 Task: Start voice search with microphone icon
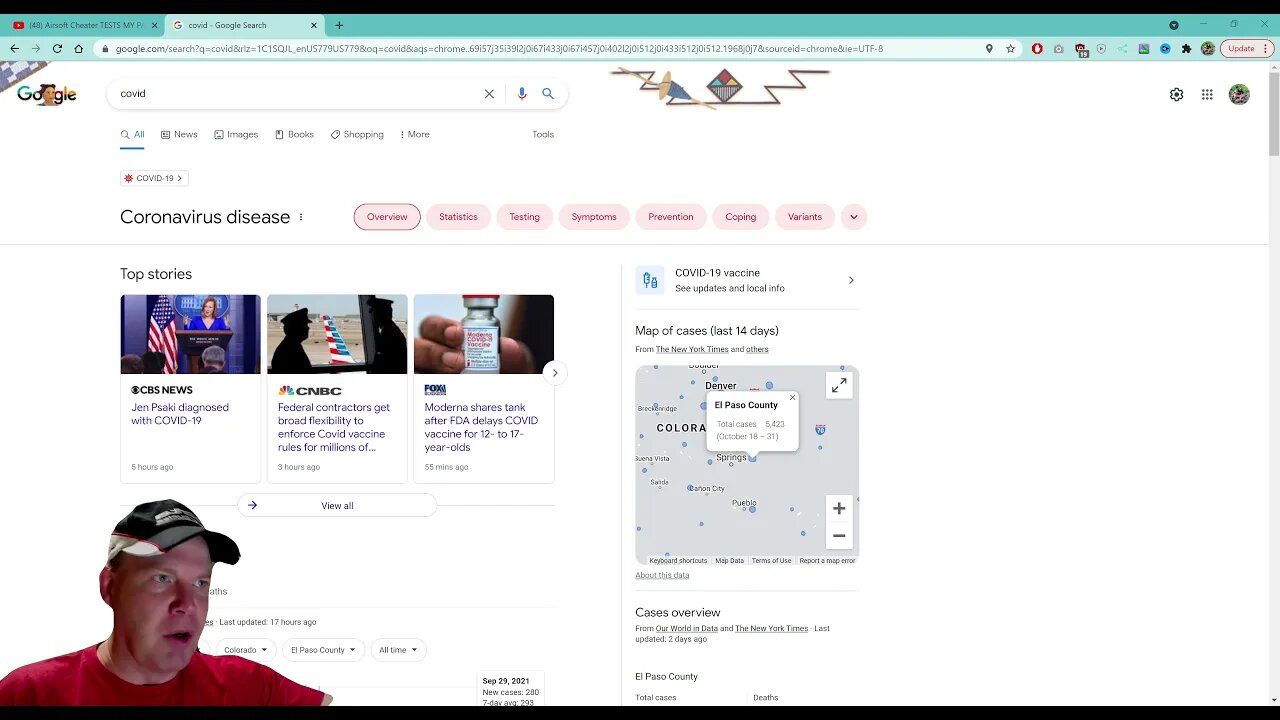tap(521, 94)
